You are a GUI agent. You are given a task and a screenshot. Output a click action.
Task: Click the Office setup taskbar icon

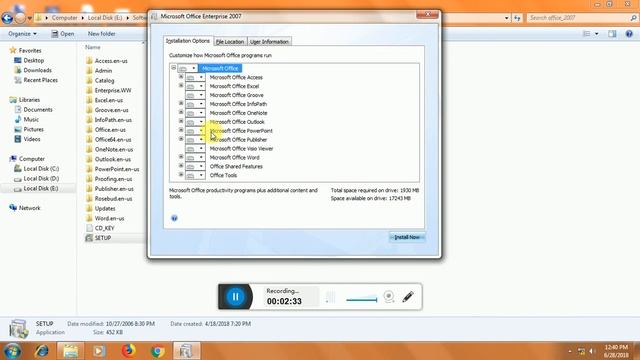coord(186,351)
